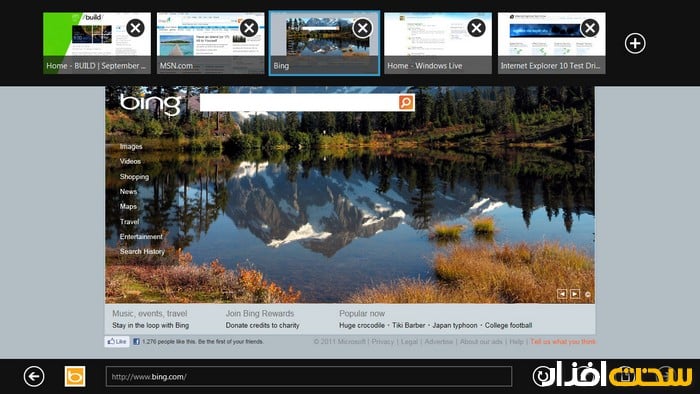Click the Bing site icon beside the address bar
Viewport: 700px width, 394px height.
coord(75,377)
